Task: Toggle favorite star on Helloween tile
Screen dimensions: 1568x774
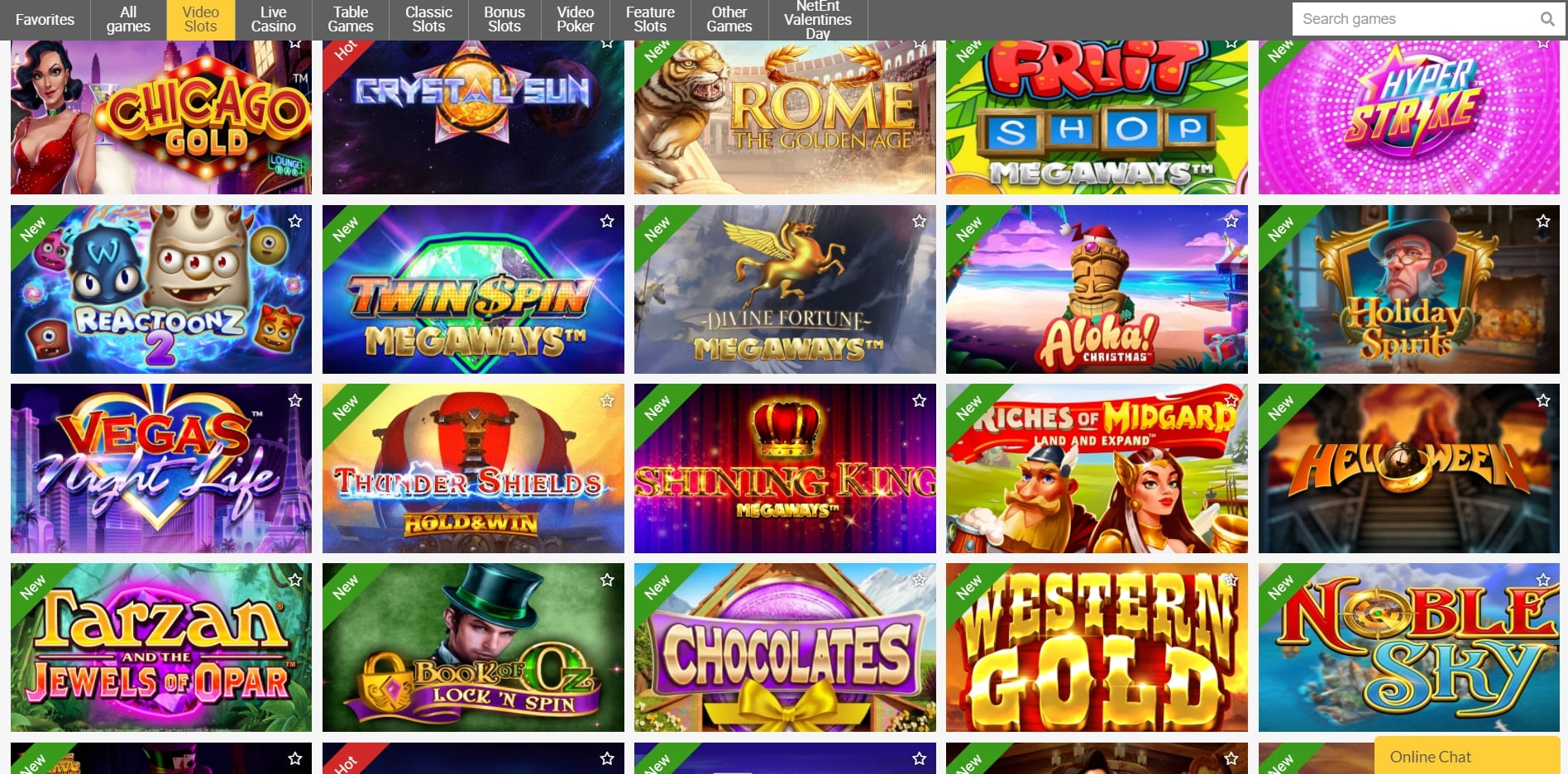Action: tap(1543, 400)
